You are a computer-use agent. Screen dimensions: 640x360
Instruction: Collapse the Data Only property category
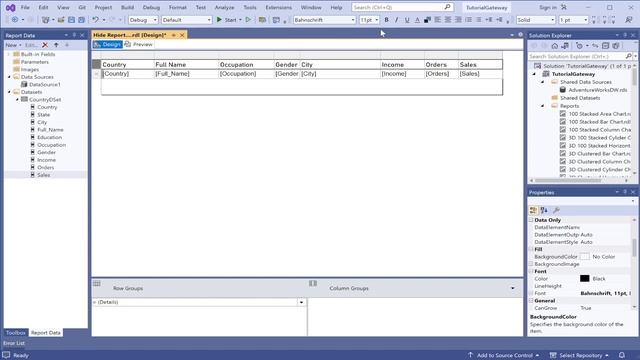(531, 220)
